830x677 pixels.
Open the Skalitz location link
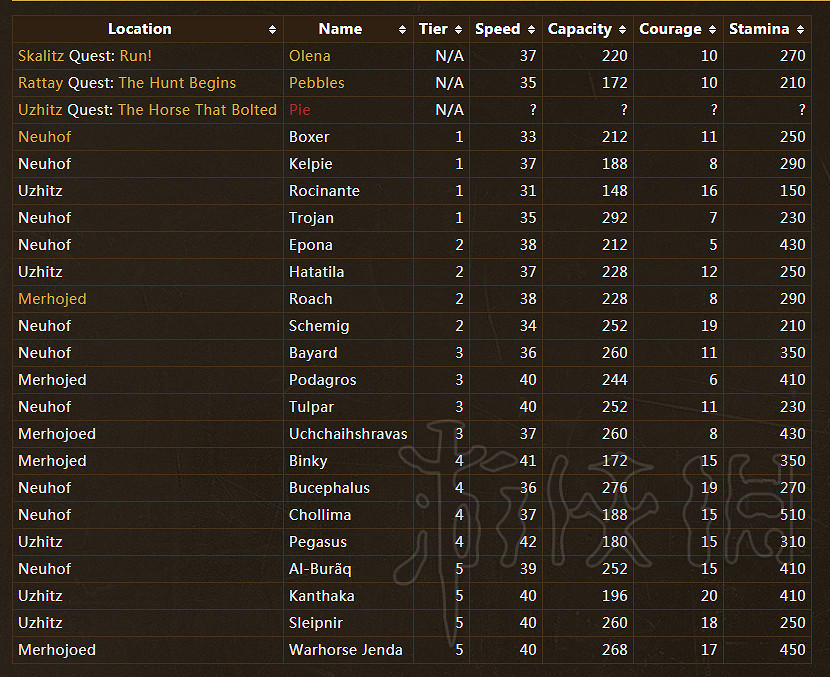pos(41,56)
